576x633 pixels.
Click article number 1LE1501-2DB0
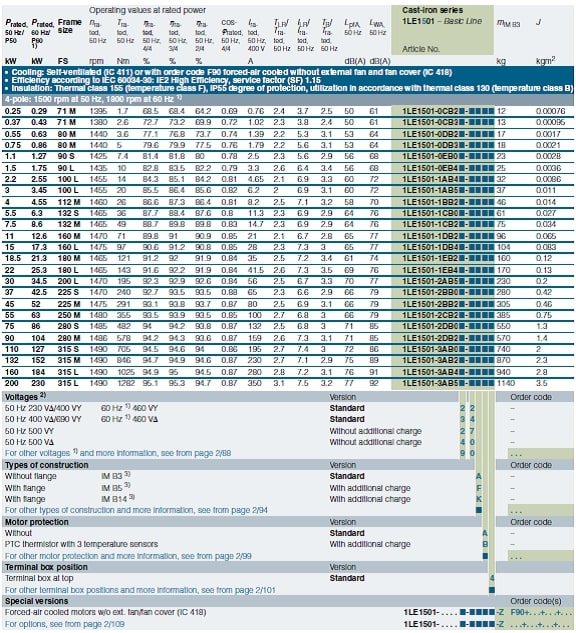[430, 326]
